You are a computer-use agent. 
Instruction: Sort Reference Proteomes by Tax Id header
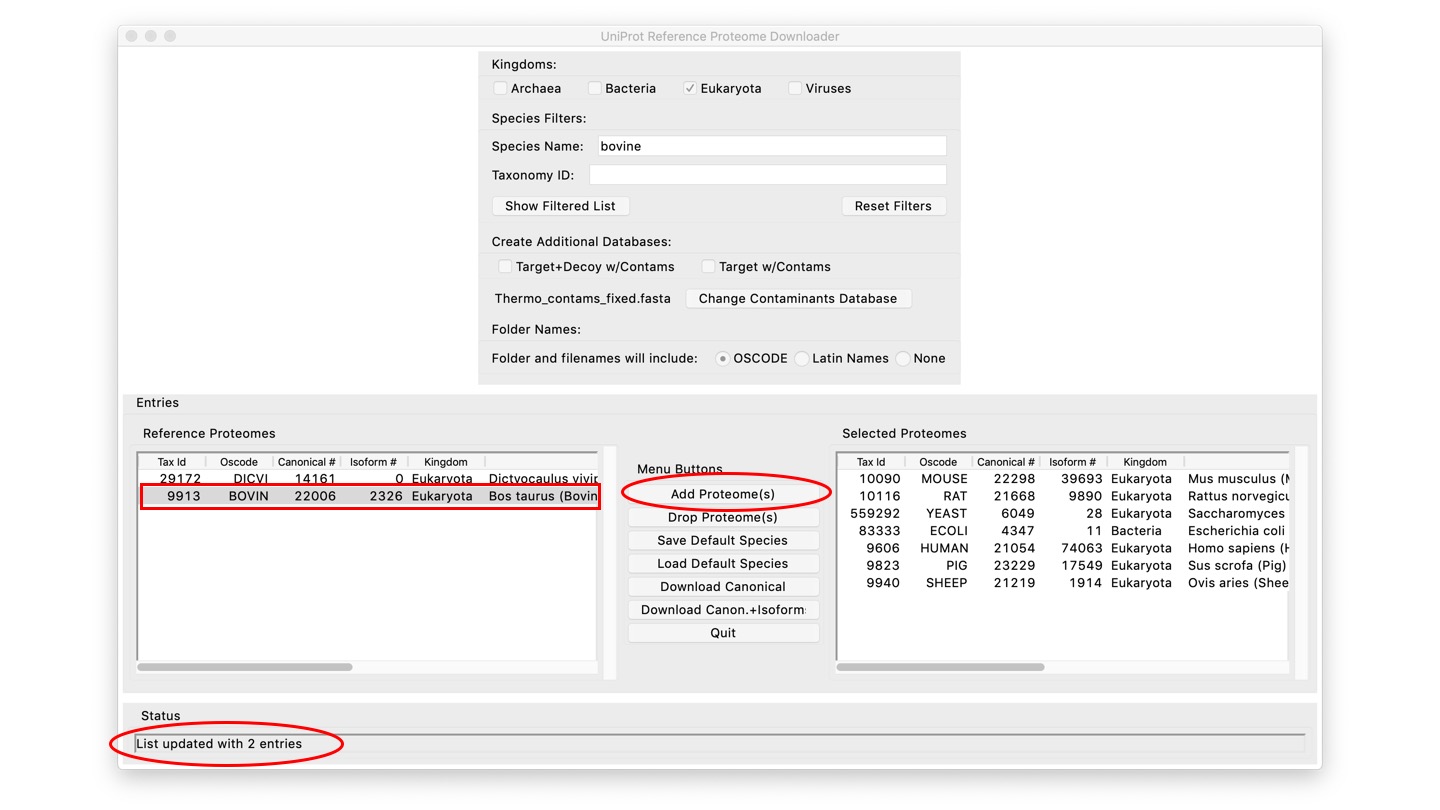[172, 462]
